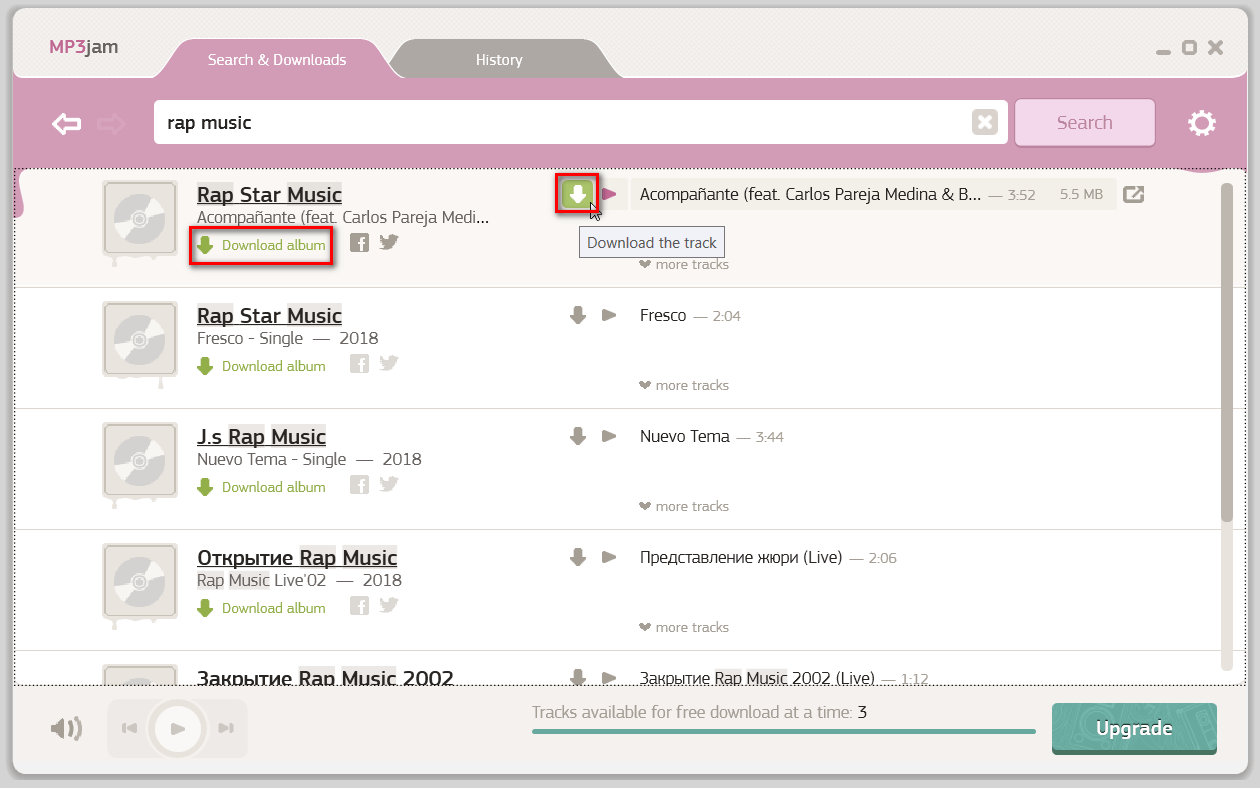The width and height of the screenshot is (1260, 788).
Task: Switch to the History tab
Action: [499, 60]
